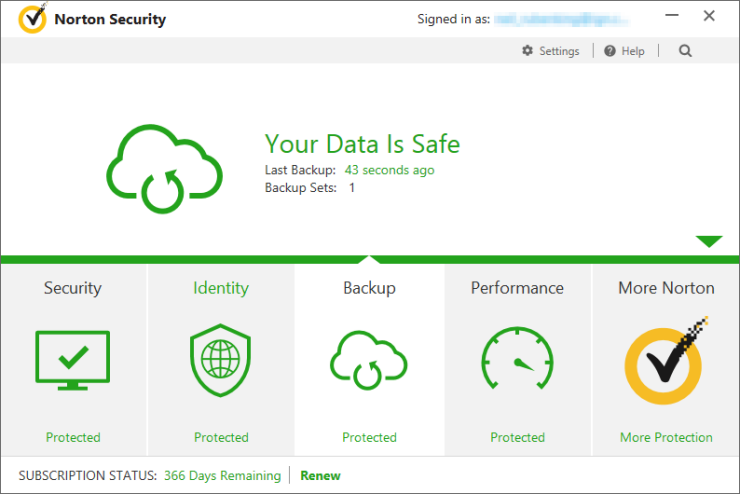Viewport: 740px width, 494px height.
Task: Click the Identity shield globe icon
Action: tap(220, 360)
